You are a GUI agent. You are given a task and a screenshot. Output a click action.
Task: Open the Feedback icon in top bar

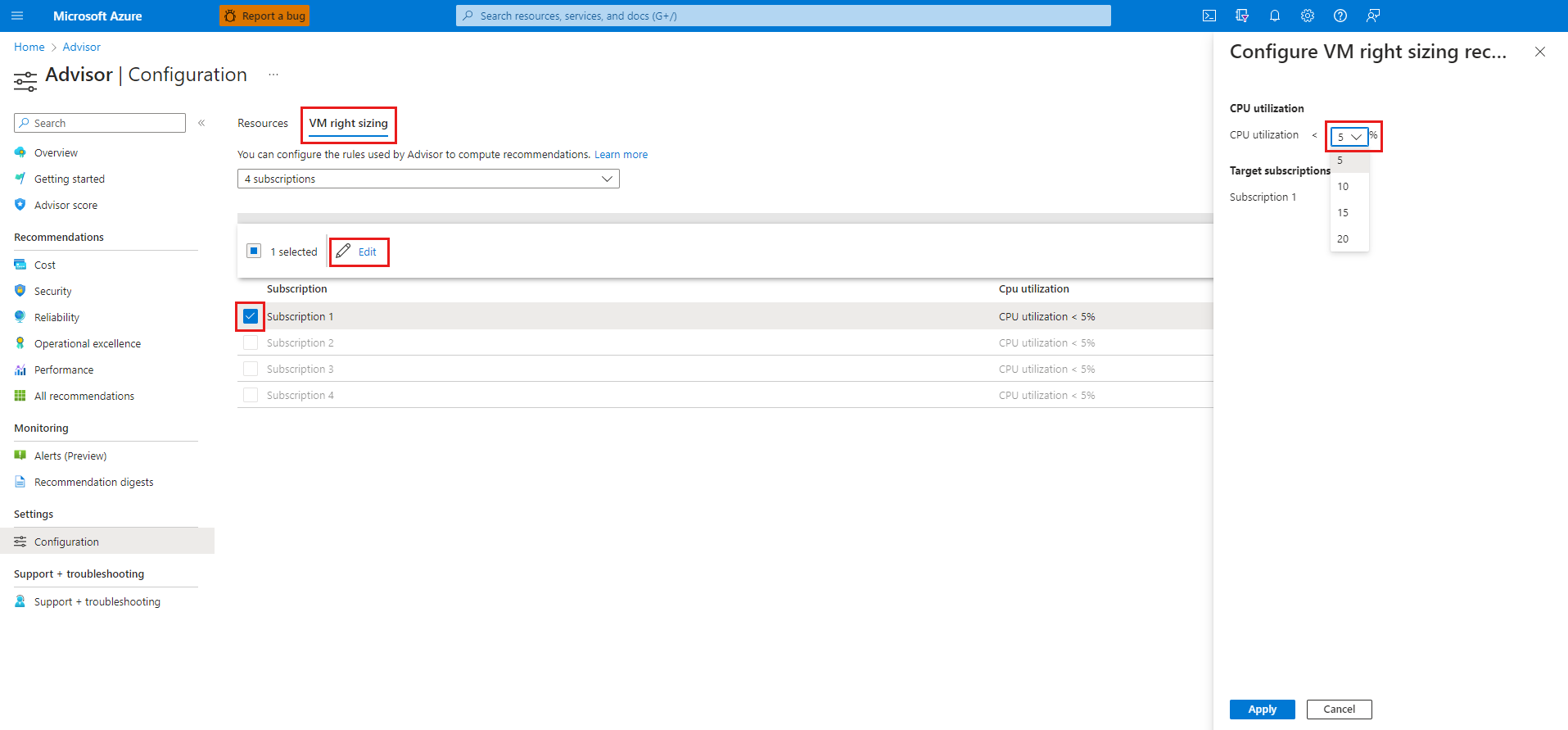[1373, 16]
